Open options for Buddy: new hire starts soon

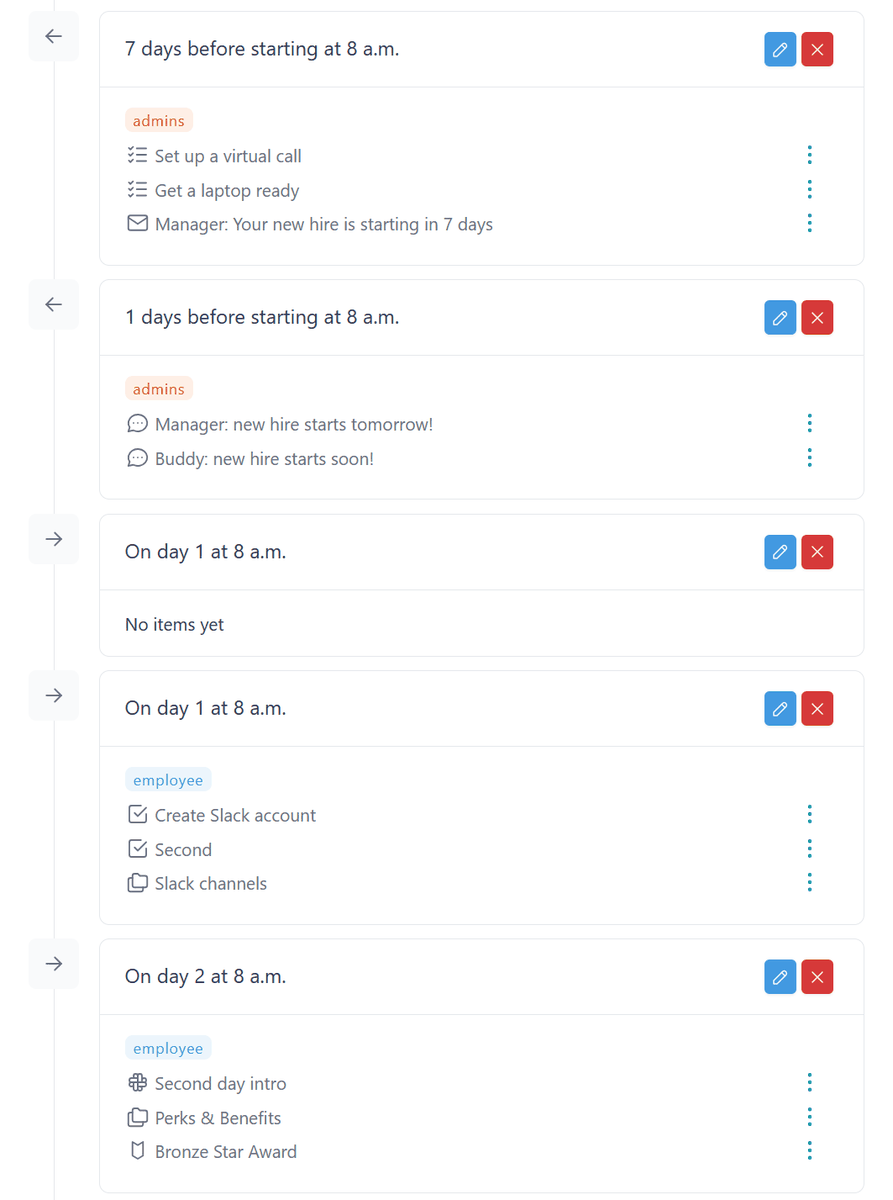[x=809, y=457]
